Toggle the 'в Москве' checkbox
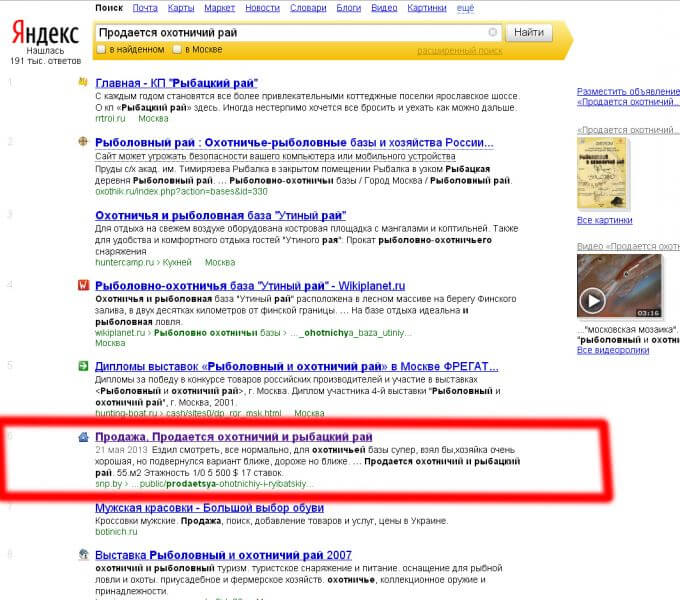Image resolution: width=680 pixels, height=600 pixels. click(x=177, y=49)
